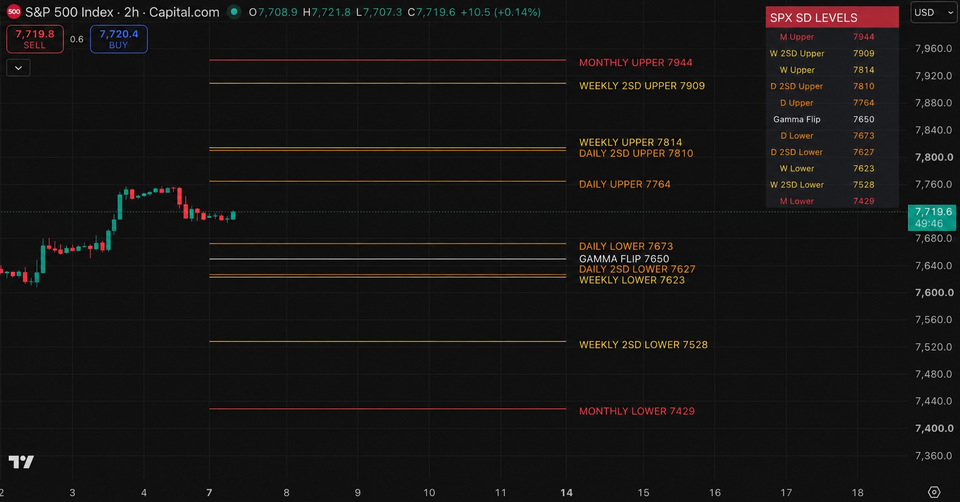
Task: Click the 7,720.4 BUY button
Action: pyautogui.click(x=119, y=39)
